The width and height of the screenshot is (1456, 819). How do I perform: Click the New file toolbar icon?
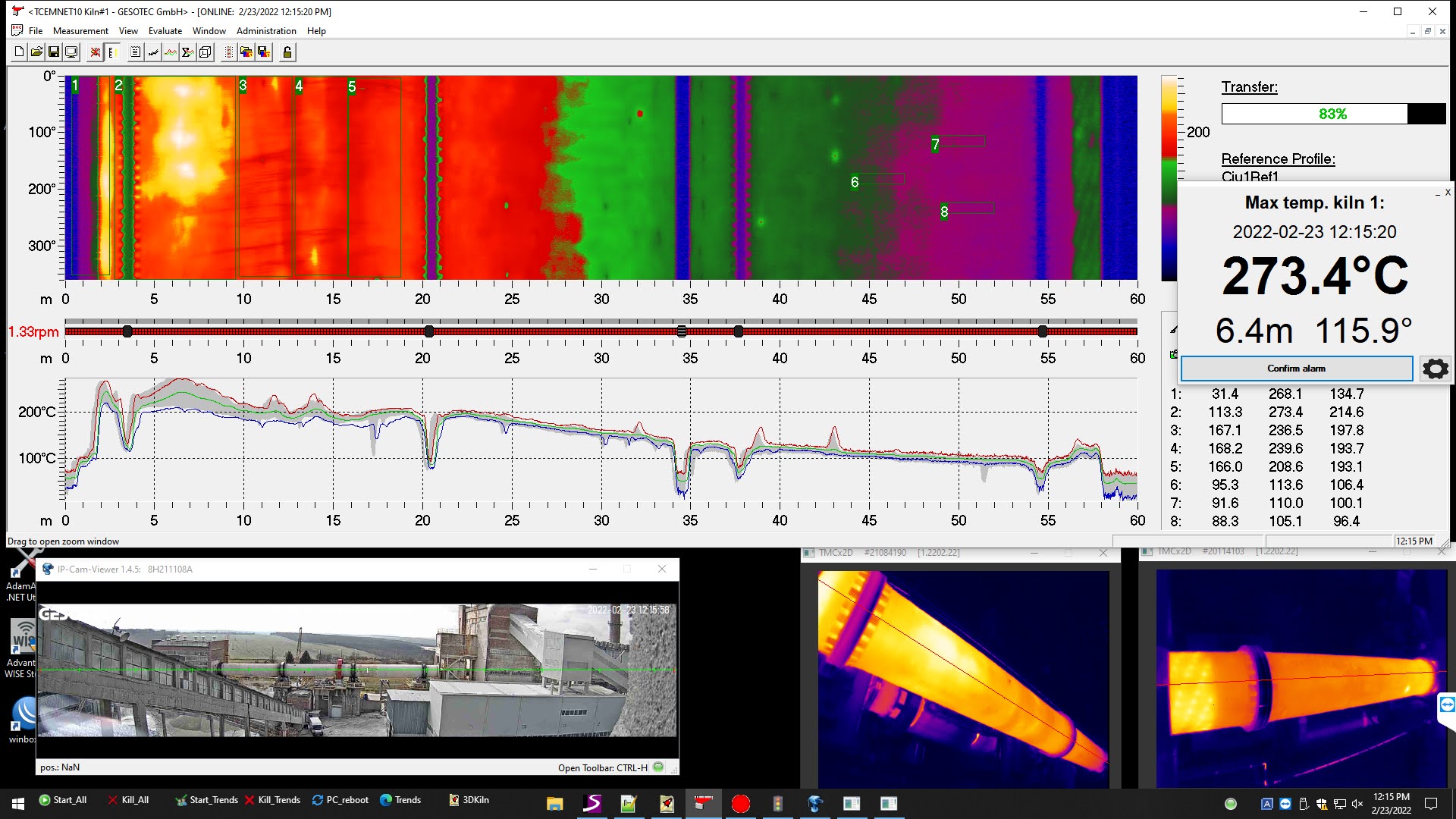click(x=19, y=52)
